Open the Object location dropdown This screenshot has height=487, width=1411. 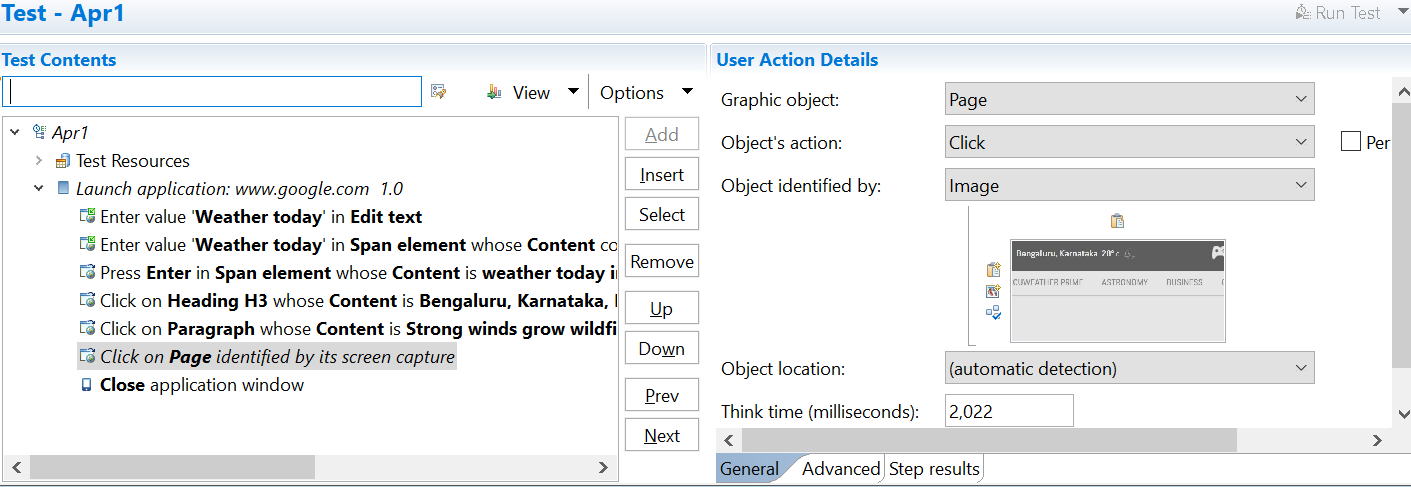click(1129, 369)
